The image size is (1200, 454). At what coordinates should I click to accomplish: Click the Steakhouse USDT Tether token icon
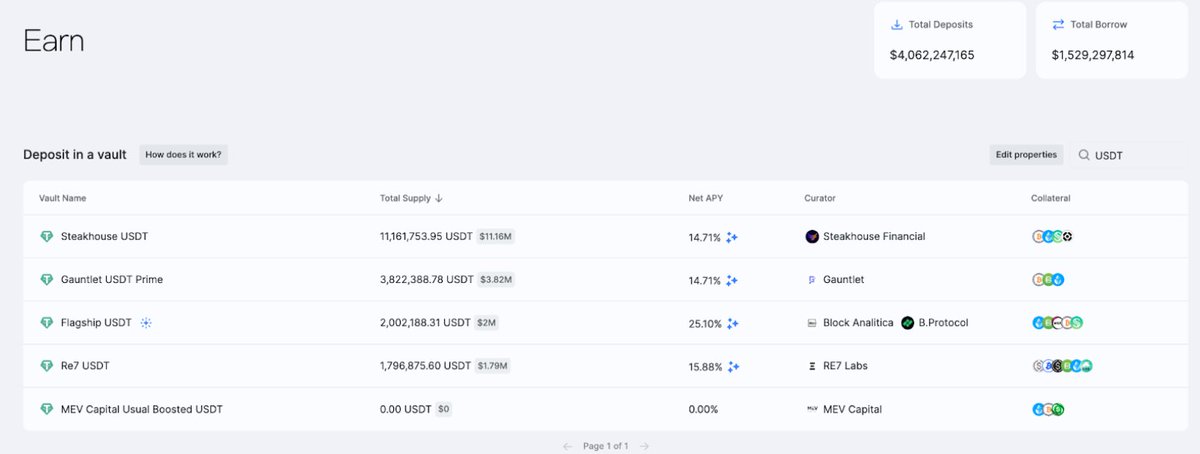click(46, 237)
